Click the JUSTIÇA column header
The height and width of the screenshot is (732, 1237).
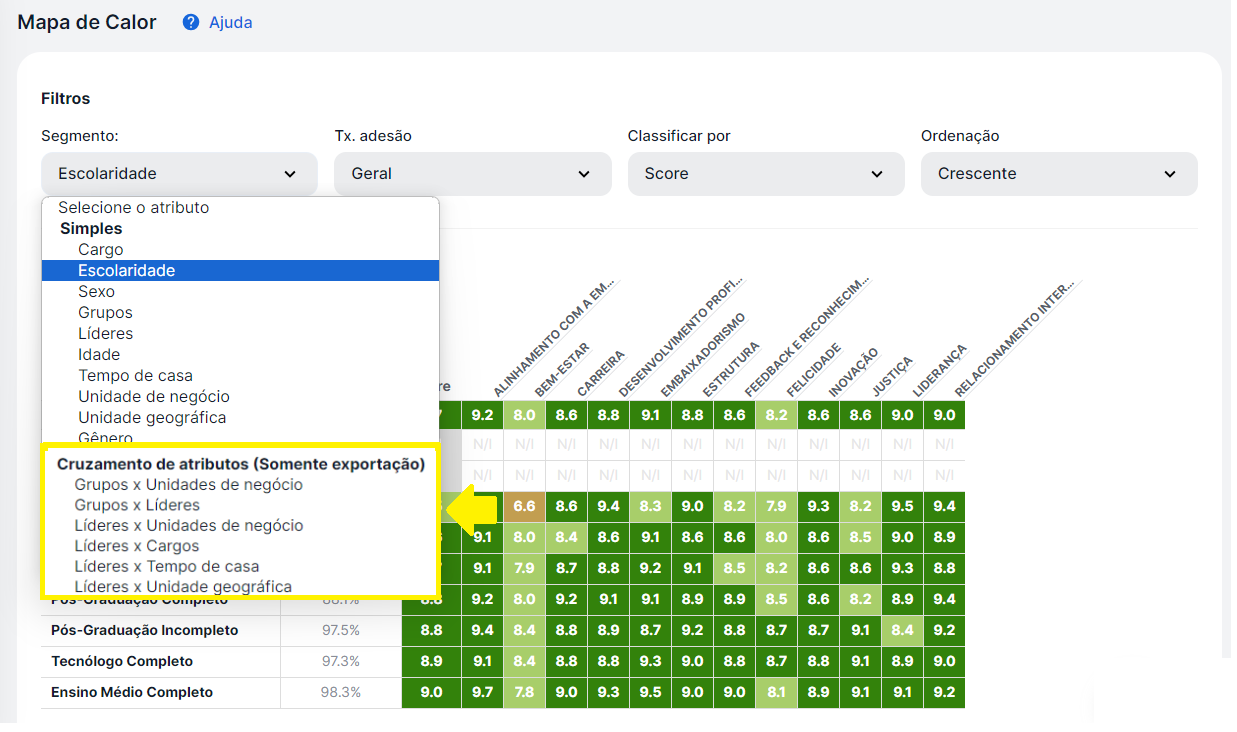(891, 377)
